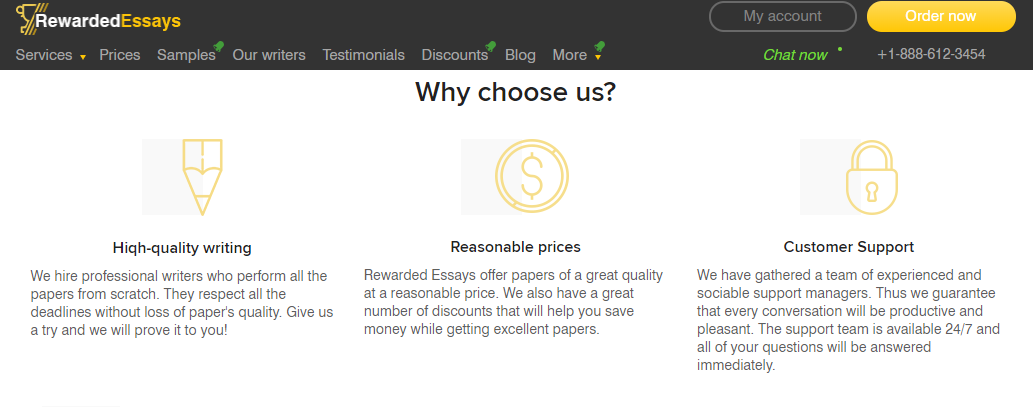Open the Testimonials menu item
Image resolution: width=1033 pixels, height=407 pixels.
[x=363, y=55]
